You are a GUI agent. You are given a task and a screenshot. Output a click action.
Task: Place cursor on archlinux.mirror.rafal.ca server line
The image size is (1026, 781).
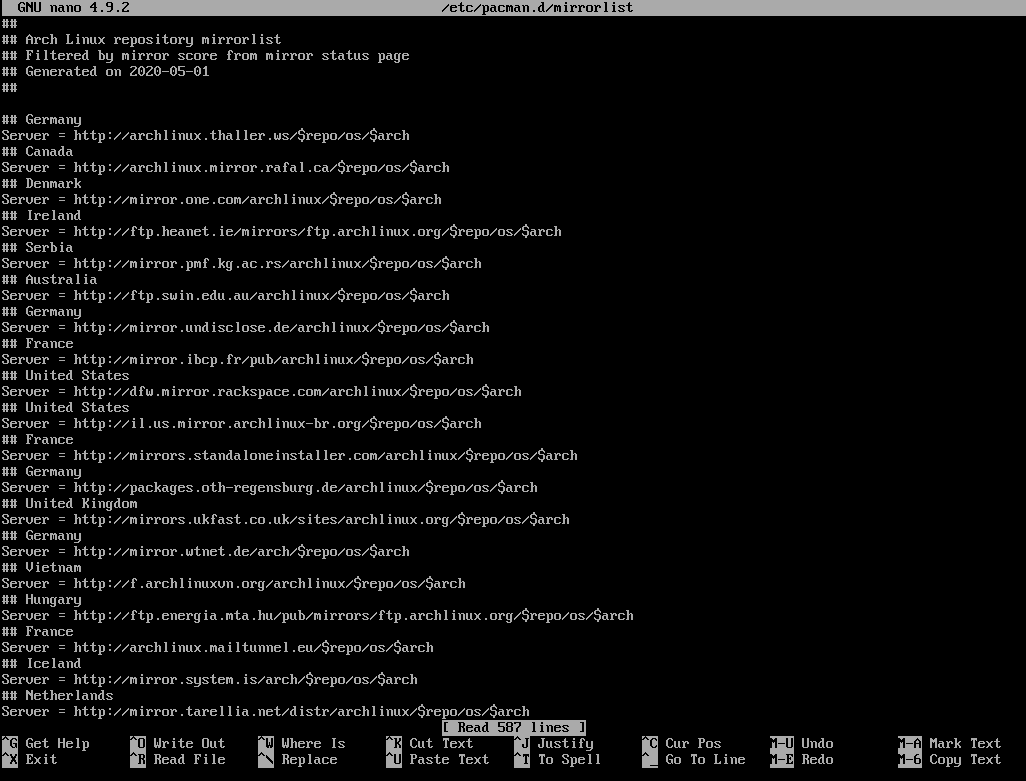click(226, 167)
